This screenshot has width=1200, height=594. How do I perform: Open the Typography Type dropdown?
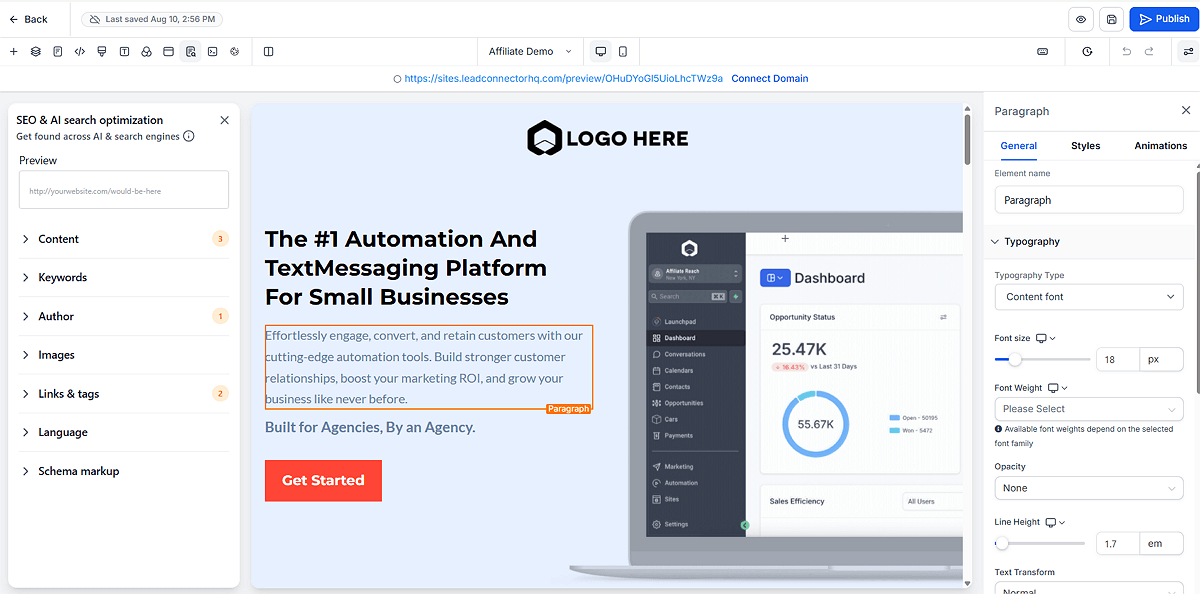(1089, 297)
